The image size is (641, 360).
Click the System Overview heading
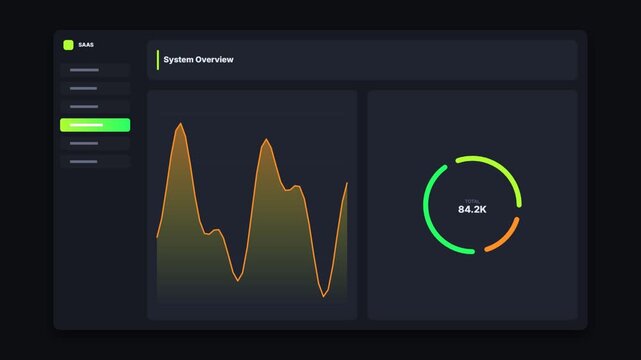pyautogui.click(x=198, y=60)
